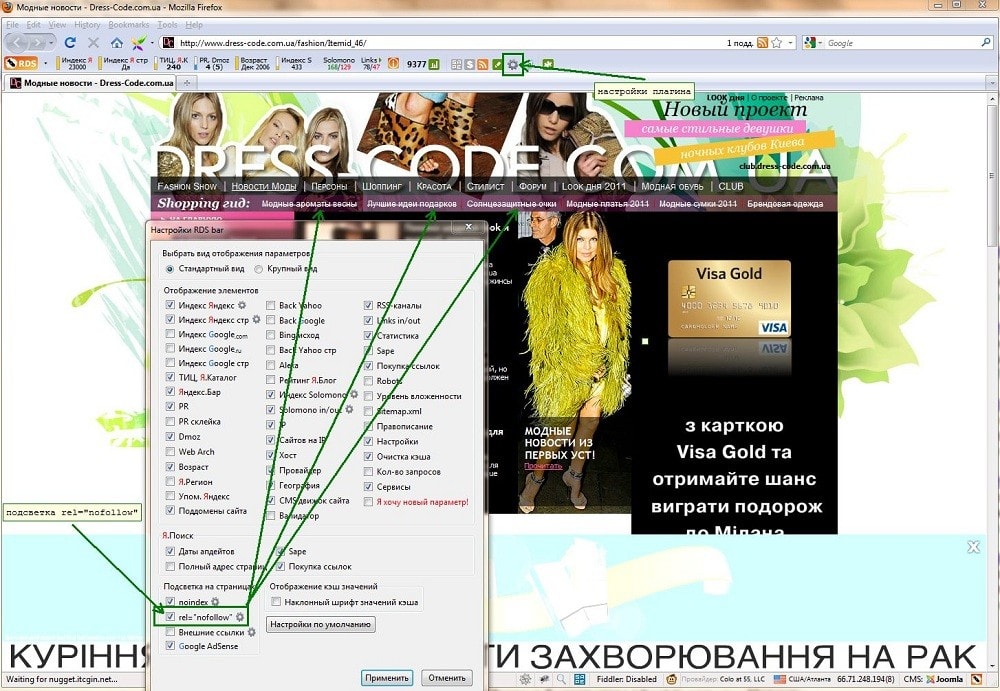Open the RDS button dropdown arrow
This screenshot has width=1000, height=691.
(x=45, y=63)
